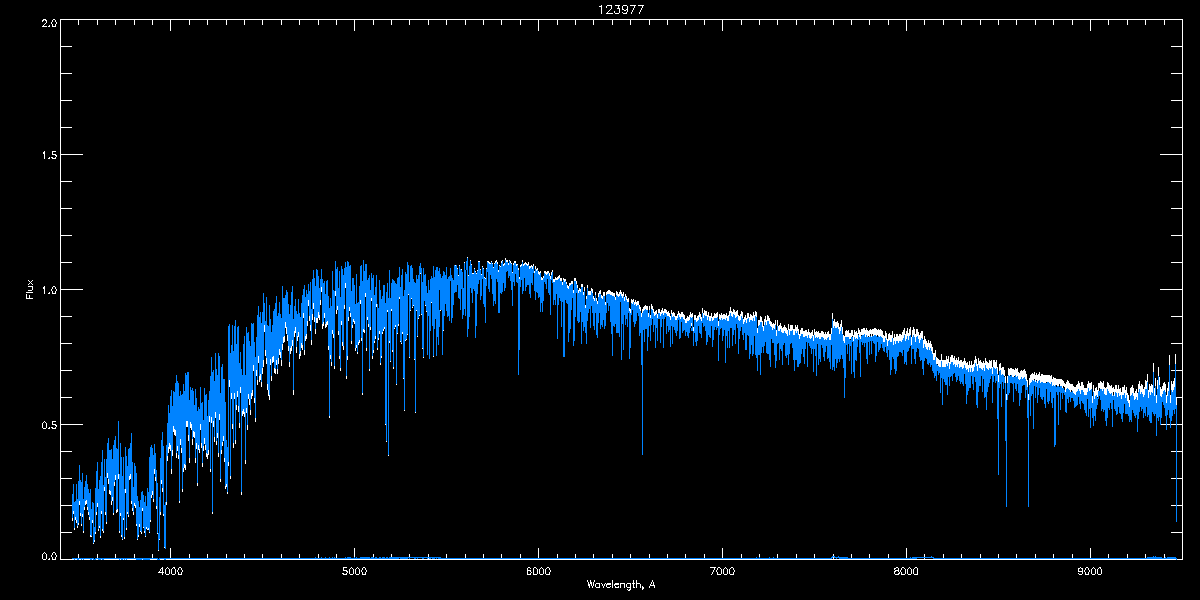Click the 4000 wavelength tick label
Screen dimensions: 1200x600
pos(171,572)
